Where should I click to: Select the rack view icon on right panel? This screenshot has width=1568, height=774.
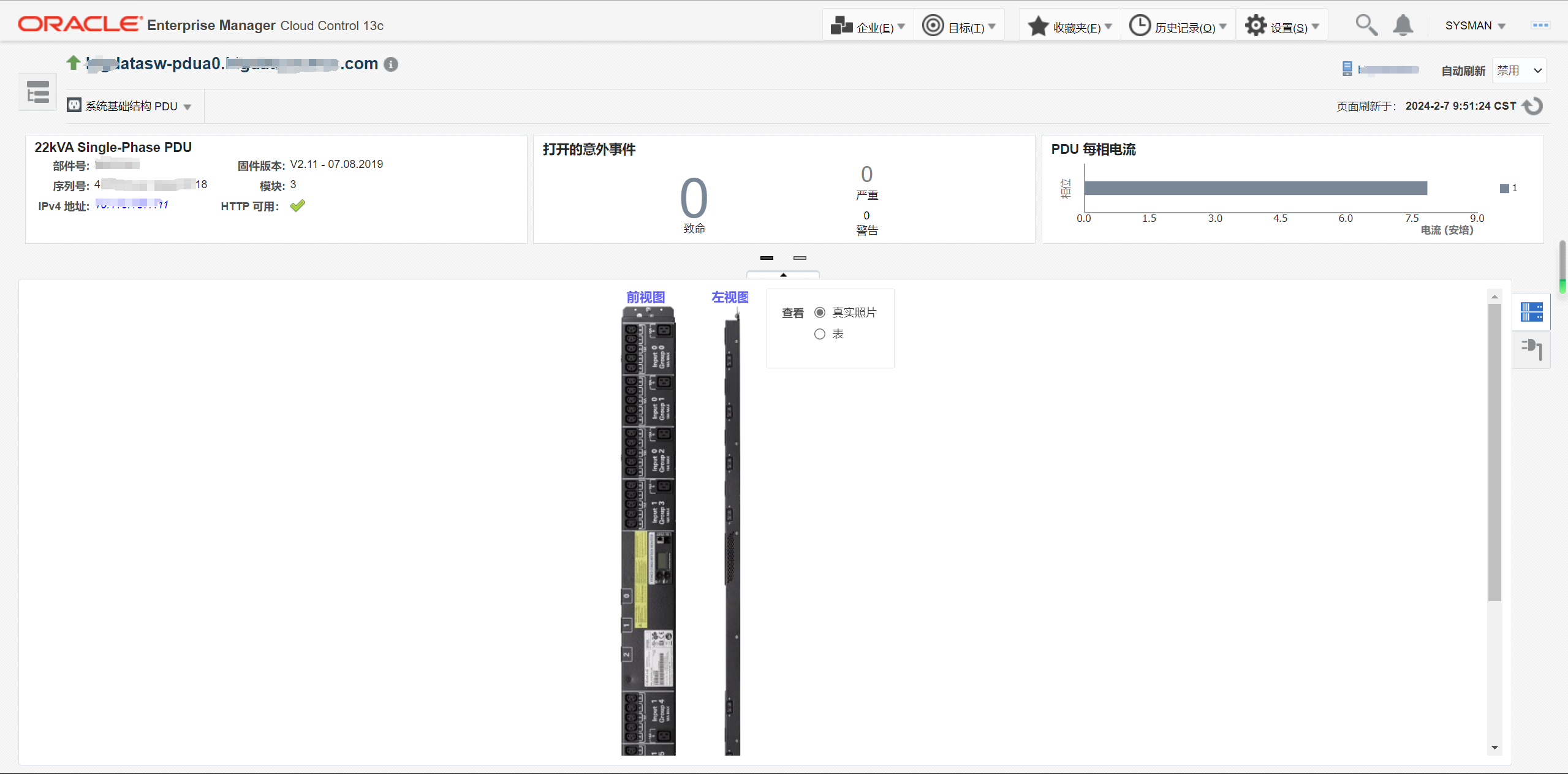click(1531, 312)
